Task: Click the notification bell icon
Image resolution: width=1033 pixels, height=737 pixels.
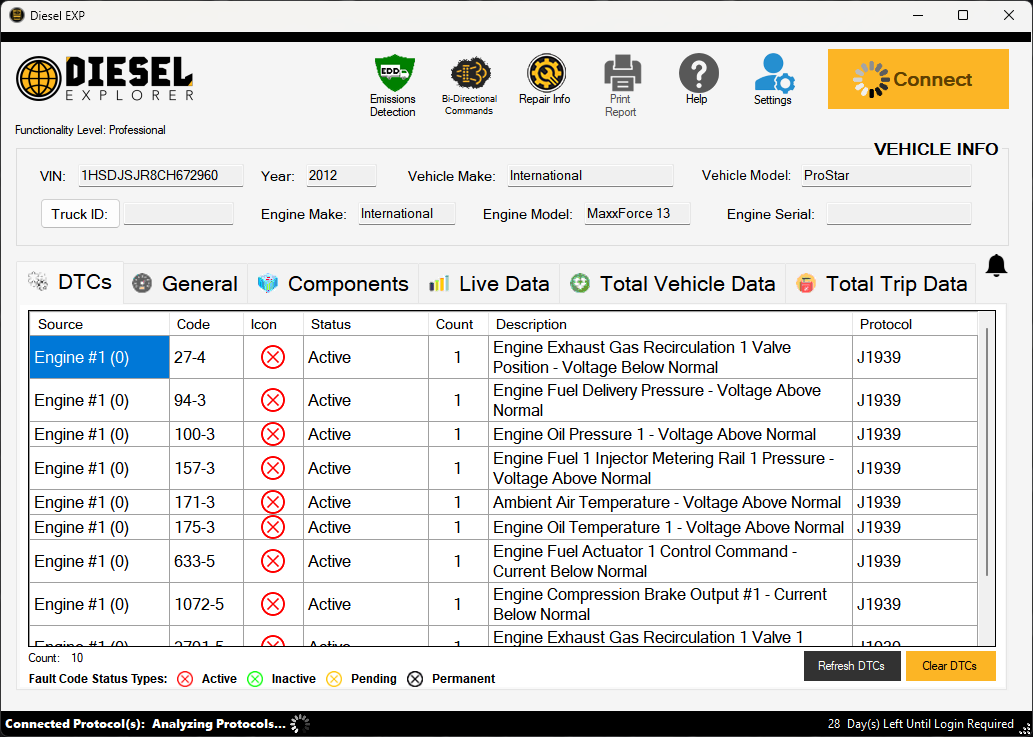Action: pos(996,265)
